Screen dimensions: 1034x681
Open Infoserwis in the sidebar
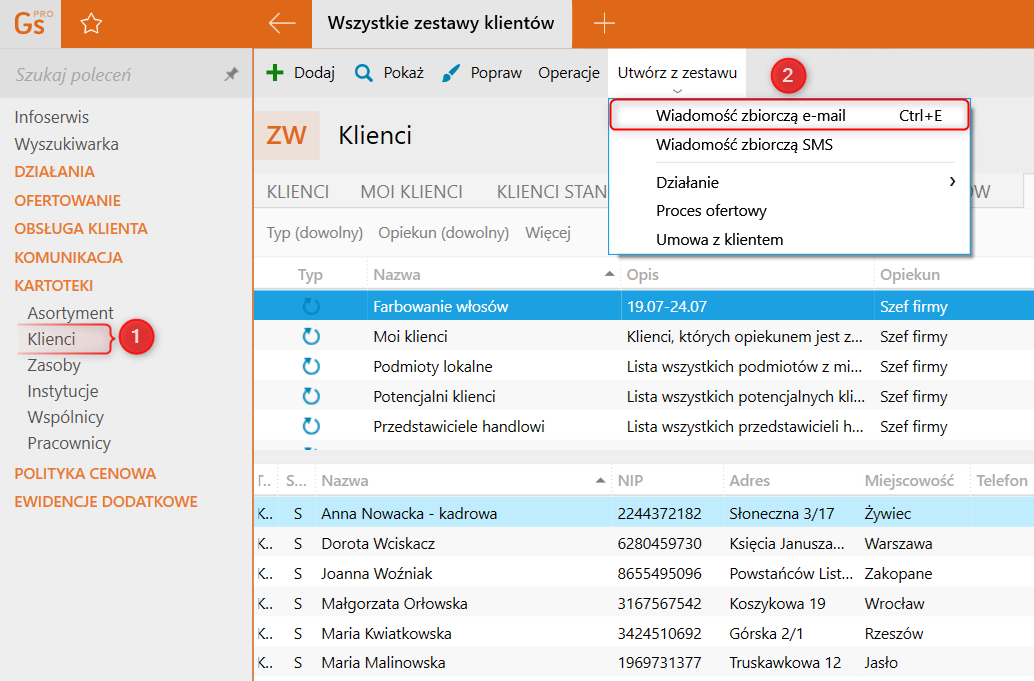click(51, 117)
